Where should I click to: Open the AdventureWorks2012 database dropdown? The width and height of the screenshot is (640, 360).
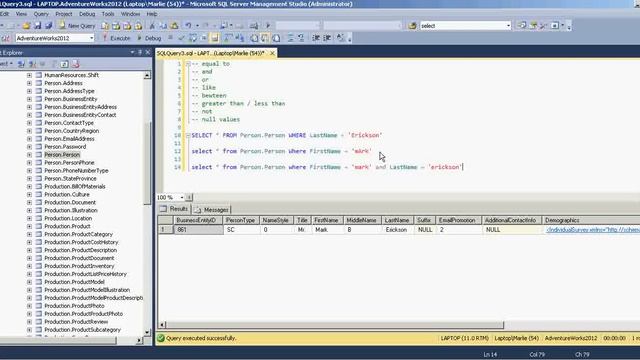click(x=91, y=38)
